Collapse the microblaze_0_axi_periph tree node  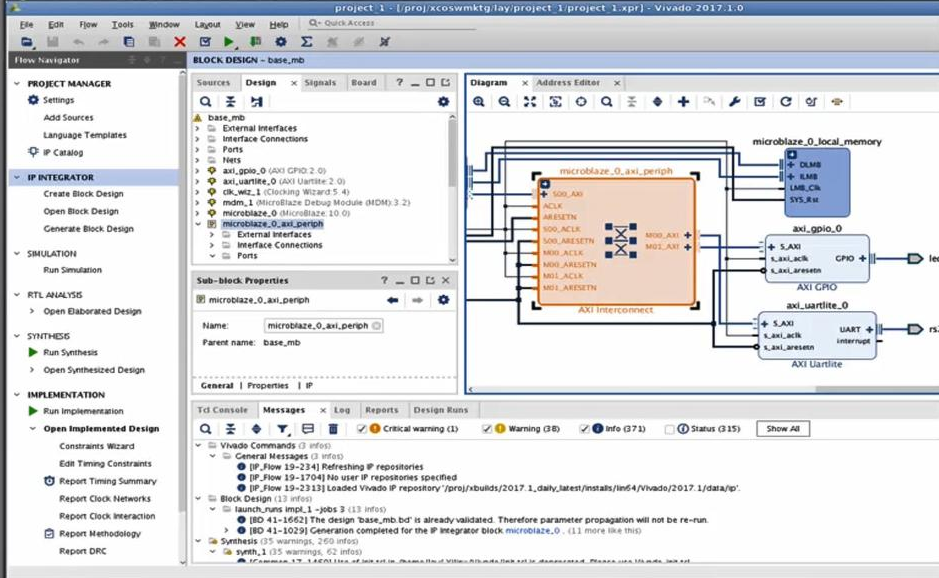tap(198, 224)
